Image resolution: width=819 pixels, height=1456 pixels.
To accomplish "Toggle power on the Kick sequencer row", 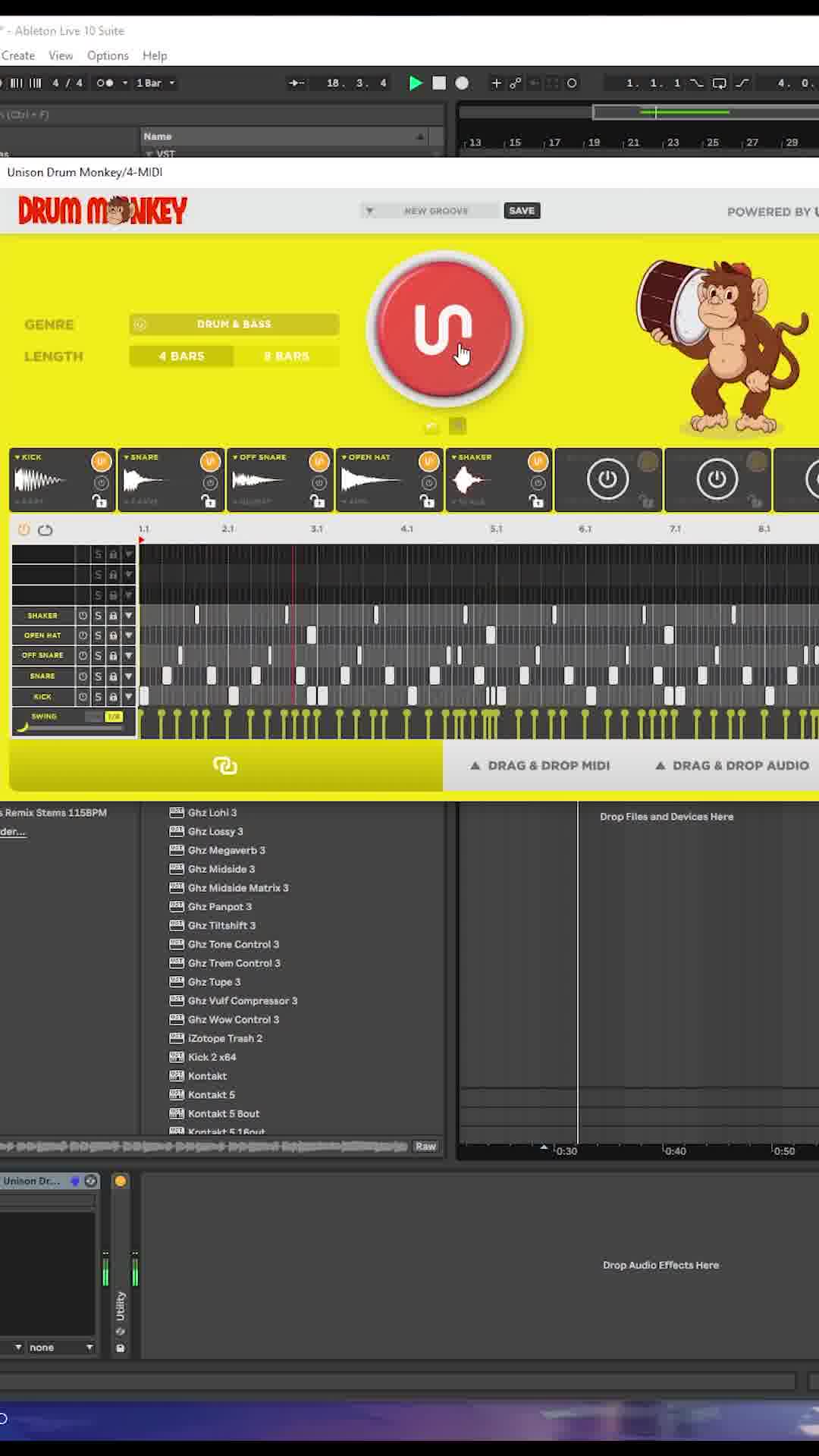I will pyautogui.click(x=83, y=697).
